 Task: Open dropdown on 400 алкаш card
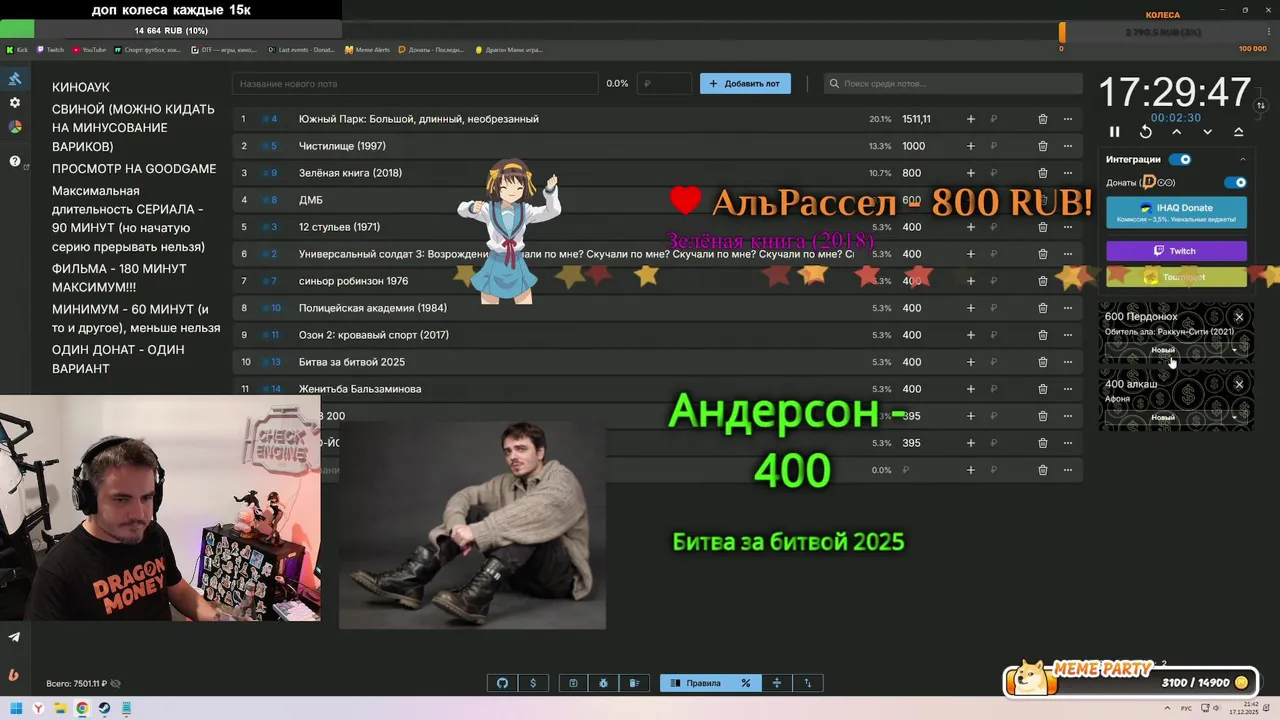(1234, 417)
